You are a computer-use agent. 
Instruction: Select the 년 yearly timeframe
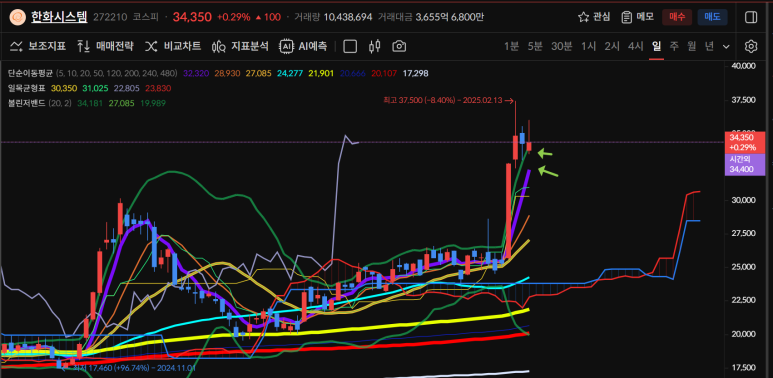click(x=709, y=46)
